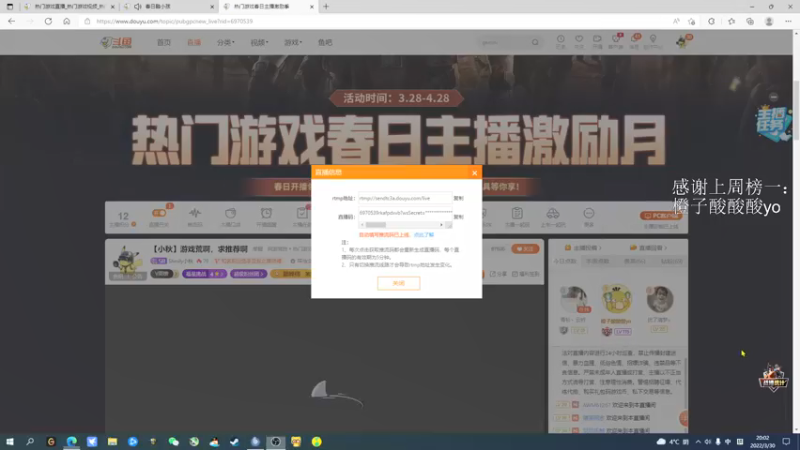Minimize the floating side widget

tap(773, 97)
